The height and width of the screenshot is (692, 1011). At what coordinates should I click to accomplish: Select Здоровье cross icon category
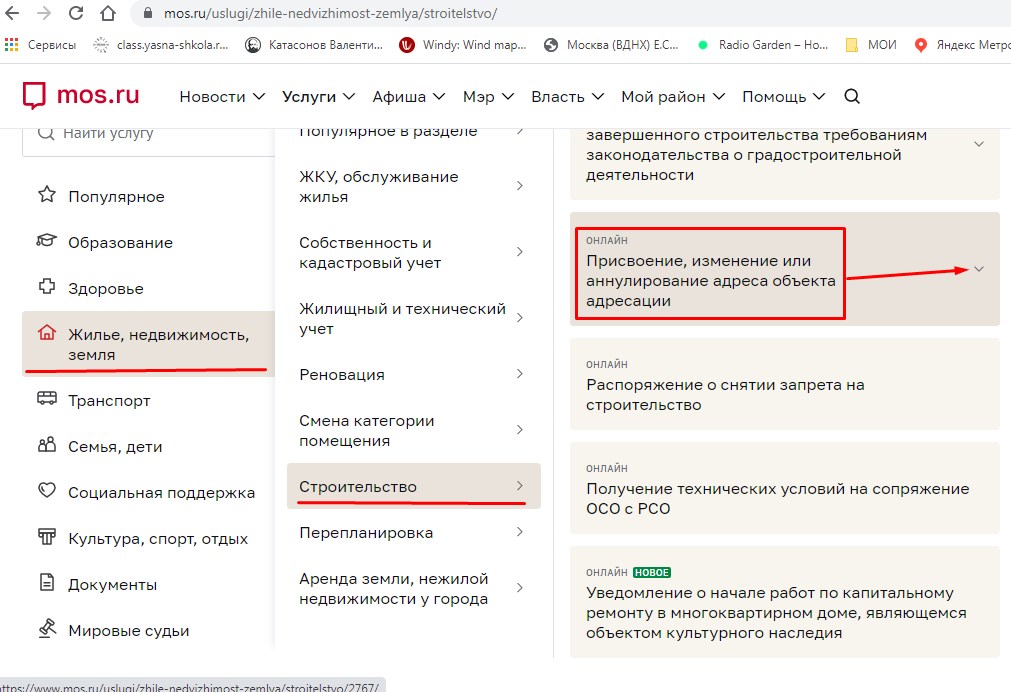point(46,286)
